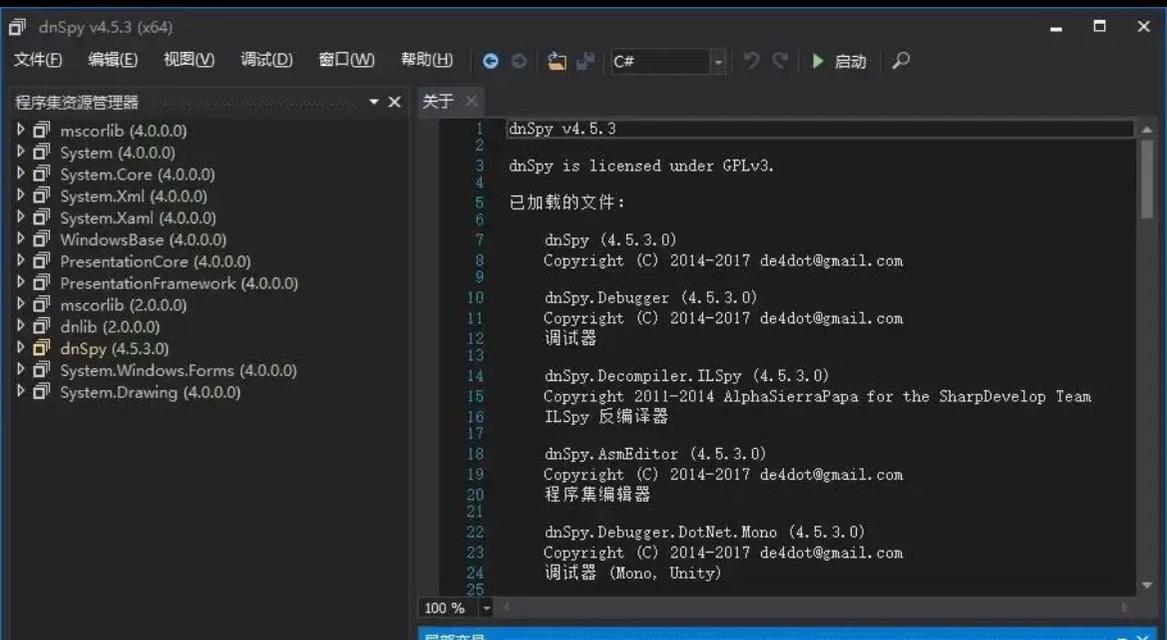Screen dimensions: 1167x640
Task: Click the 程序集编辑器 line
Action: [598, 494]
